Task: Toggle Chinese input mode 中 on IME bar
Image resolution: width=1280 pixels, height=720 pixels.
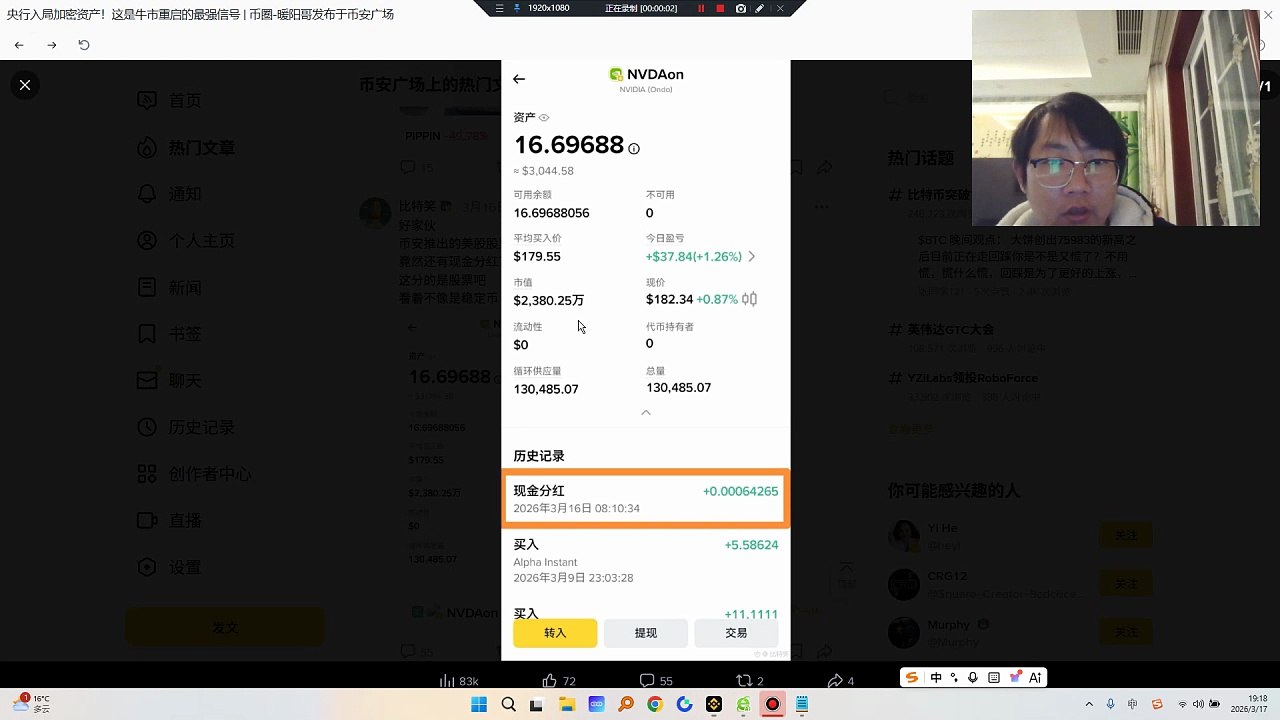Action: (x=936, y=678)
